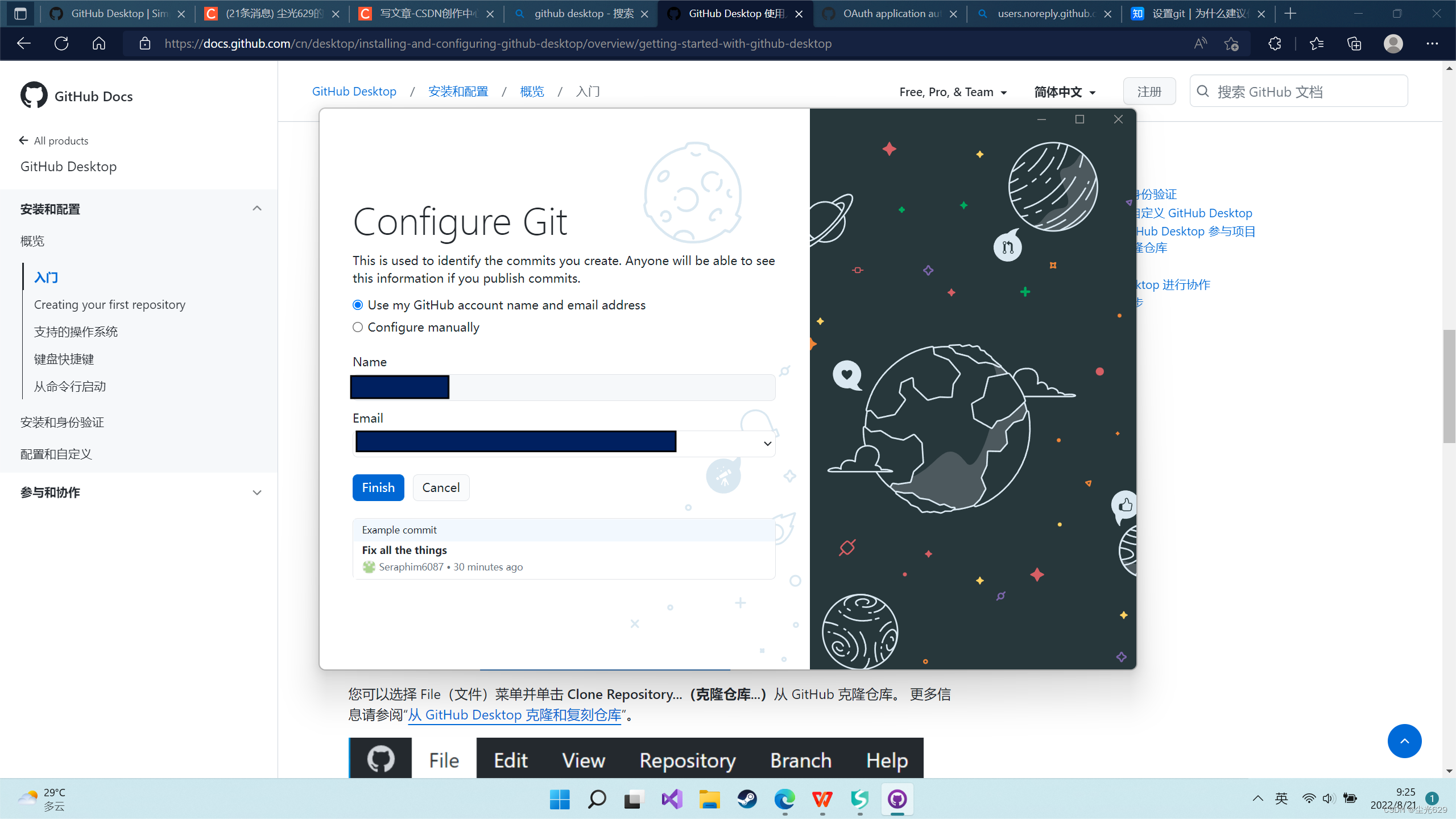Open 配置和自定义 sidebar item
Screen dimensions: 1456x819
click(x=56, y=454)
